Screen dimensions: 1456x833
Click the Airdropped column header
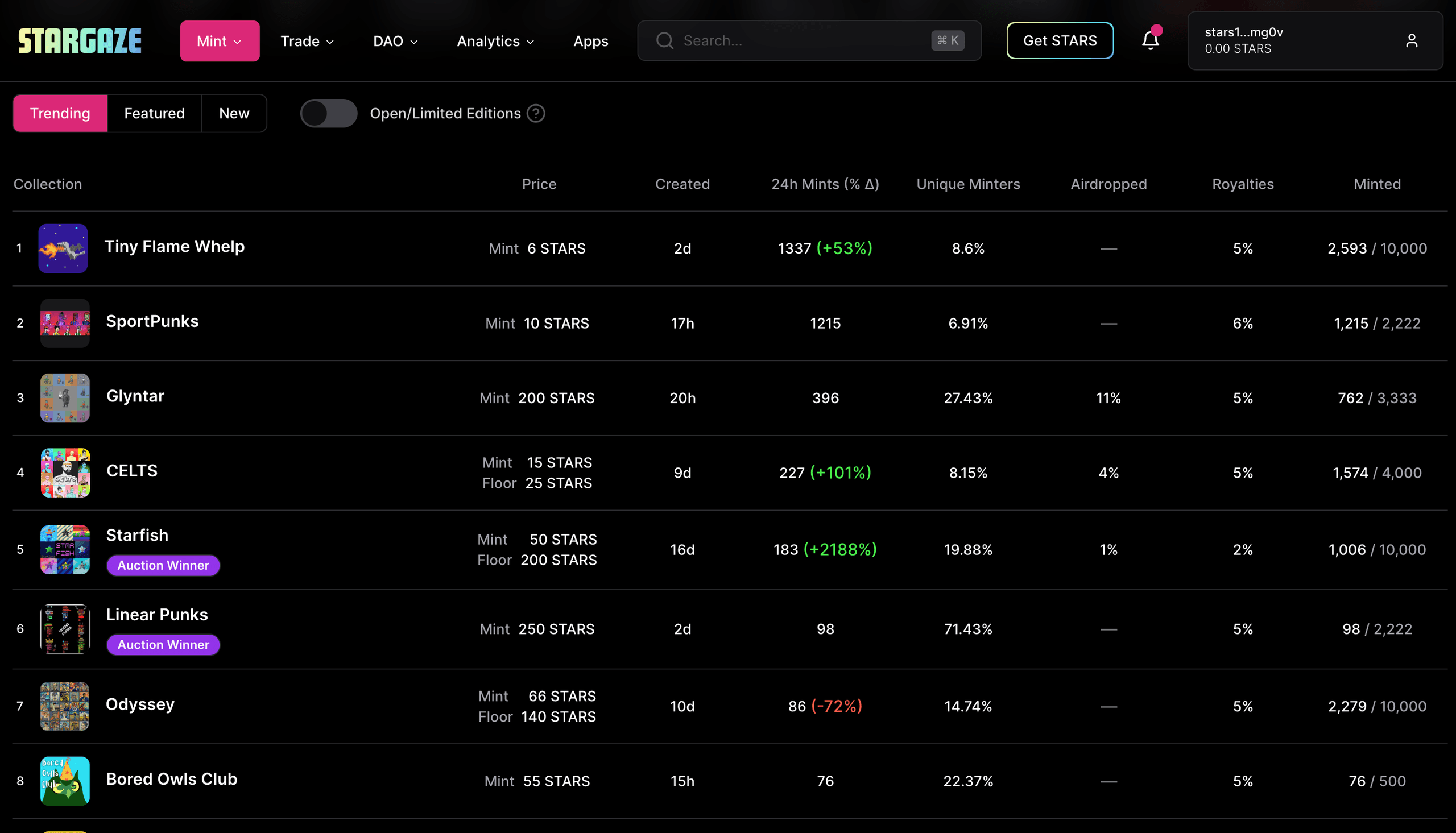1108,184
